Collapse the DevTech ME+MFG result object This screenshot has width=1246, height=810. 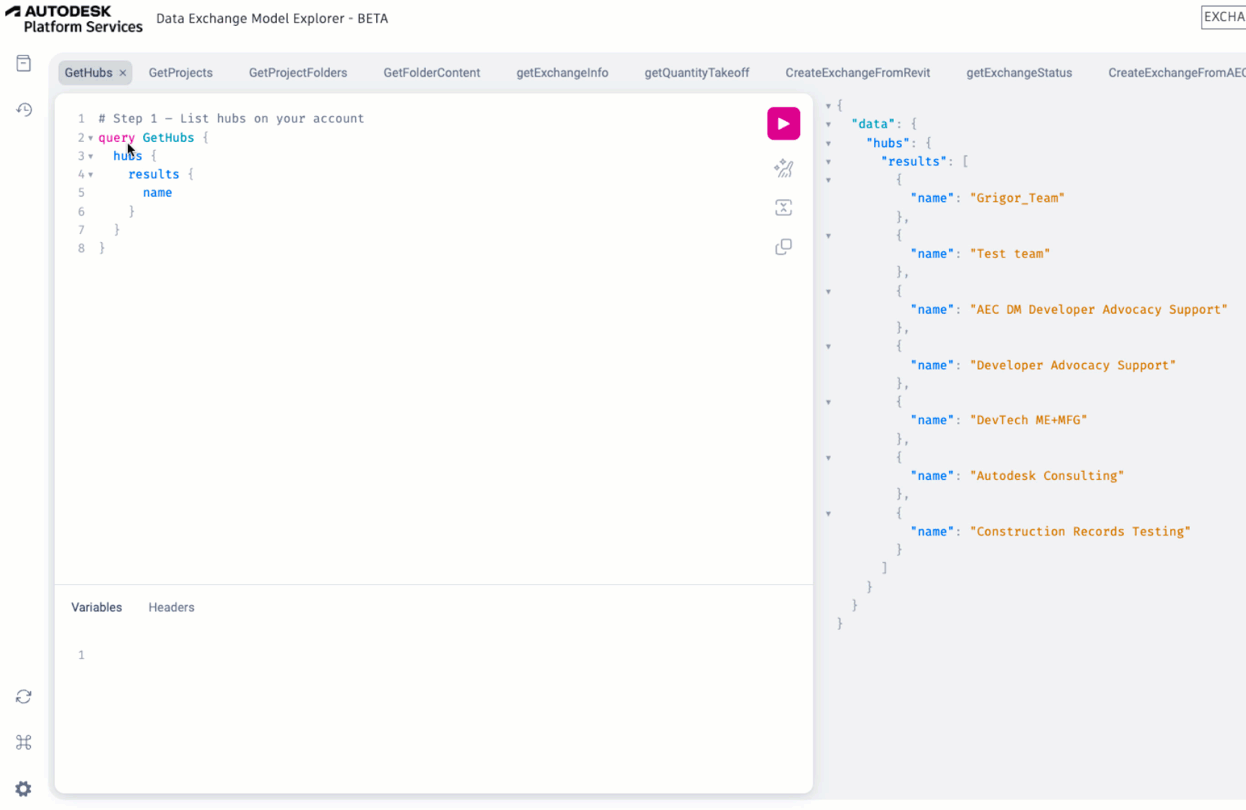click(828, 403)
